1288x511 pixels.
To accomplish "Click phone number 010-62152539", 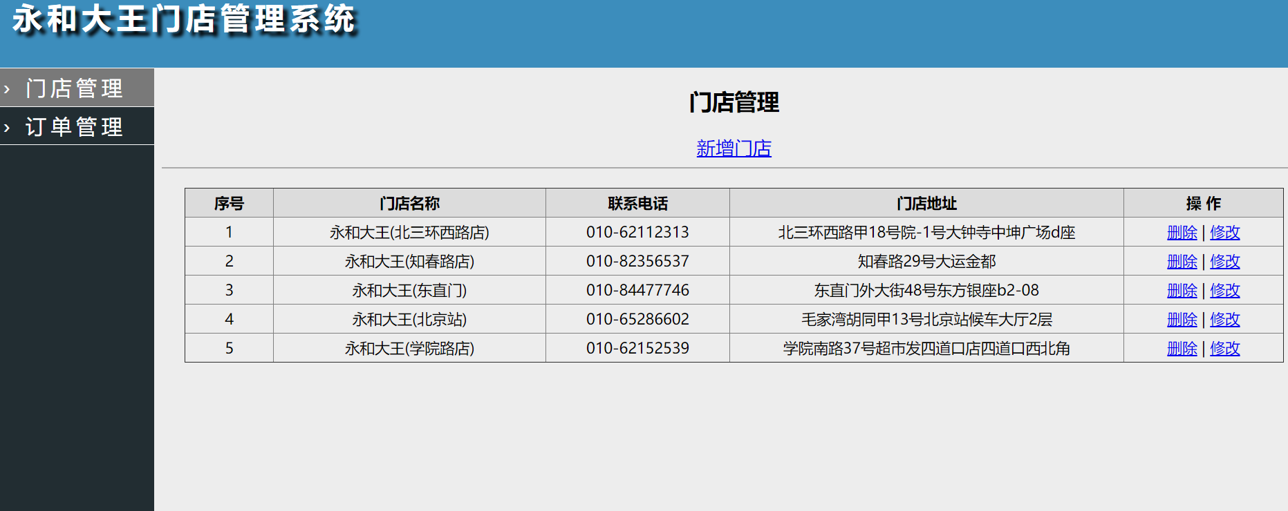I will [x=638, y=348].
